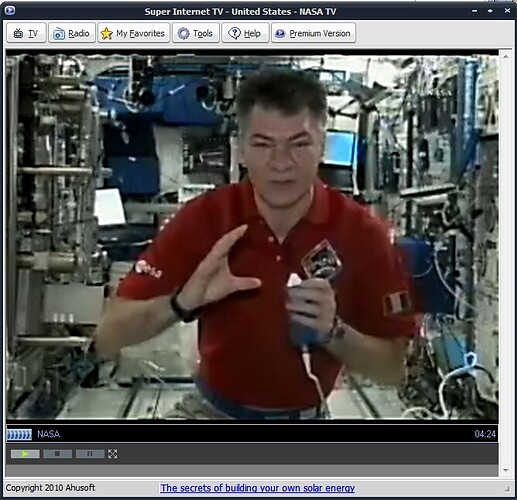Click the green Play button

(x=25, y=454)
